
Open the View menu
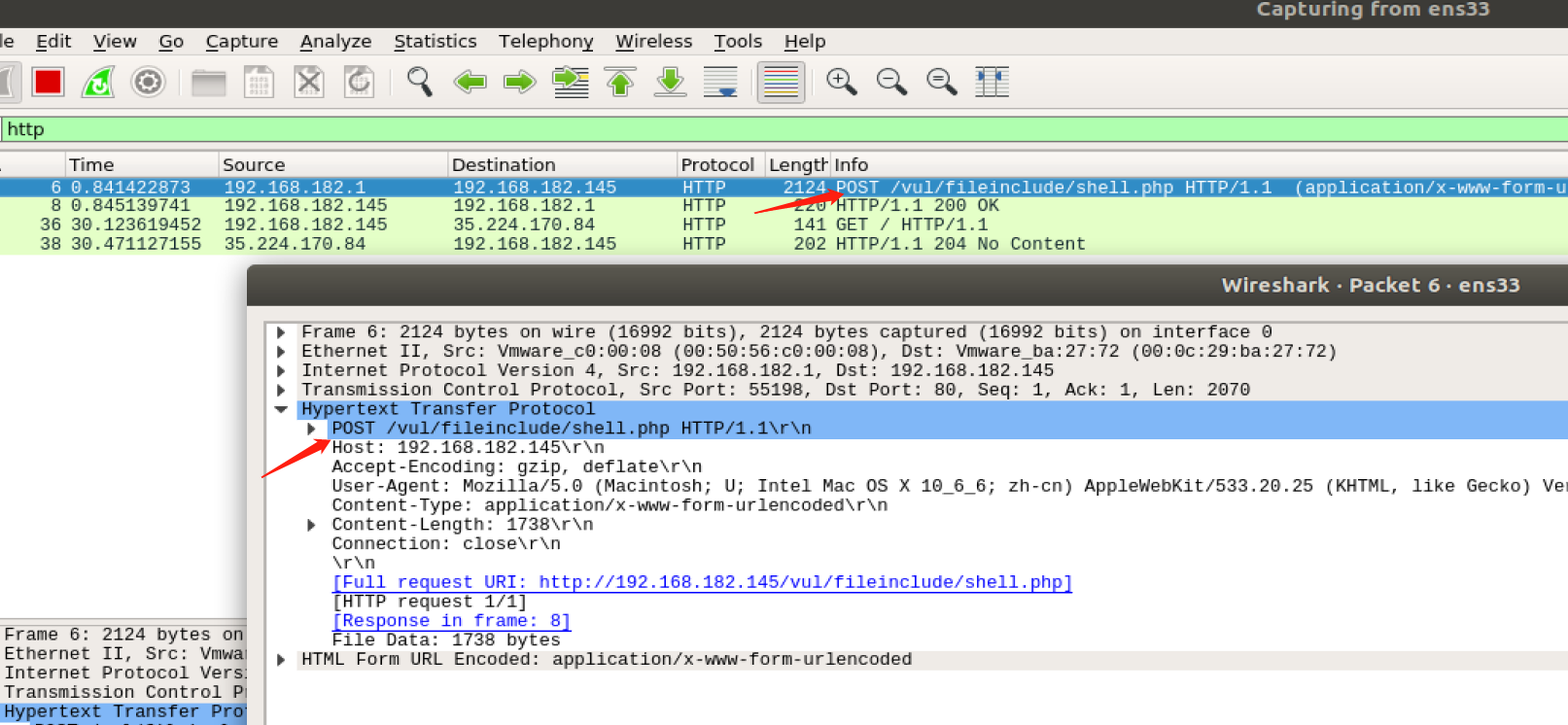115,41
